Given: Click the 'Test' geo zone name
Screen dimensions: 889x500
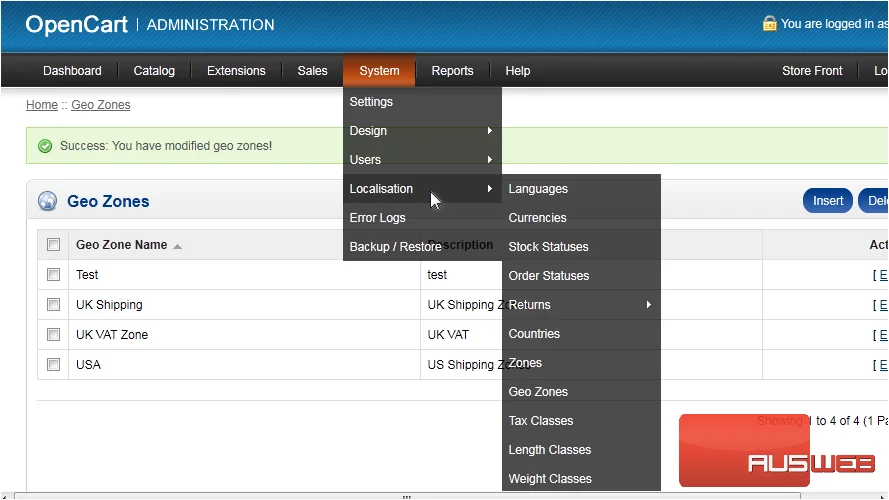Looking at the screenshot, I should [87, 275].
